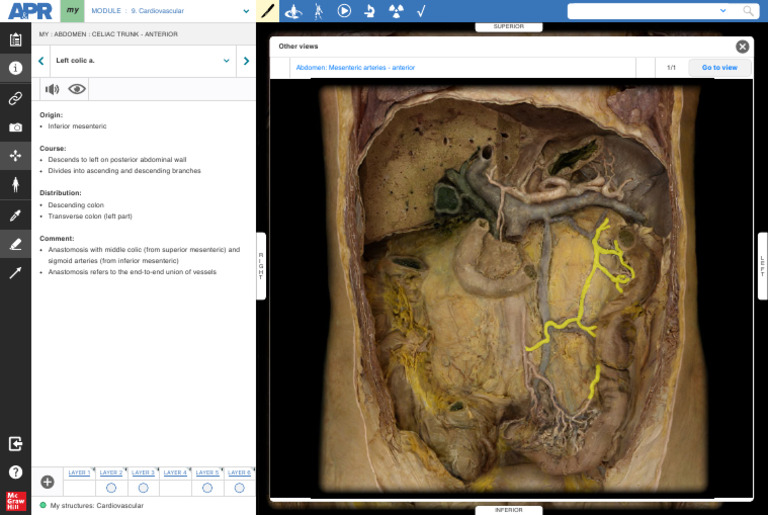Viewport: 768px width, 515px height.
Task: Click the 'Descending colon' distribution text
Action: coord(76,205)
